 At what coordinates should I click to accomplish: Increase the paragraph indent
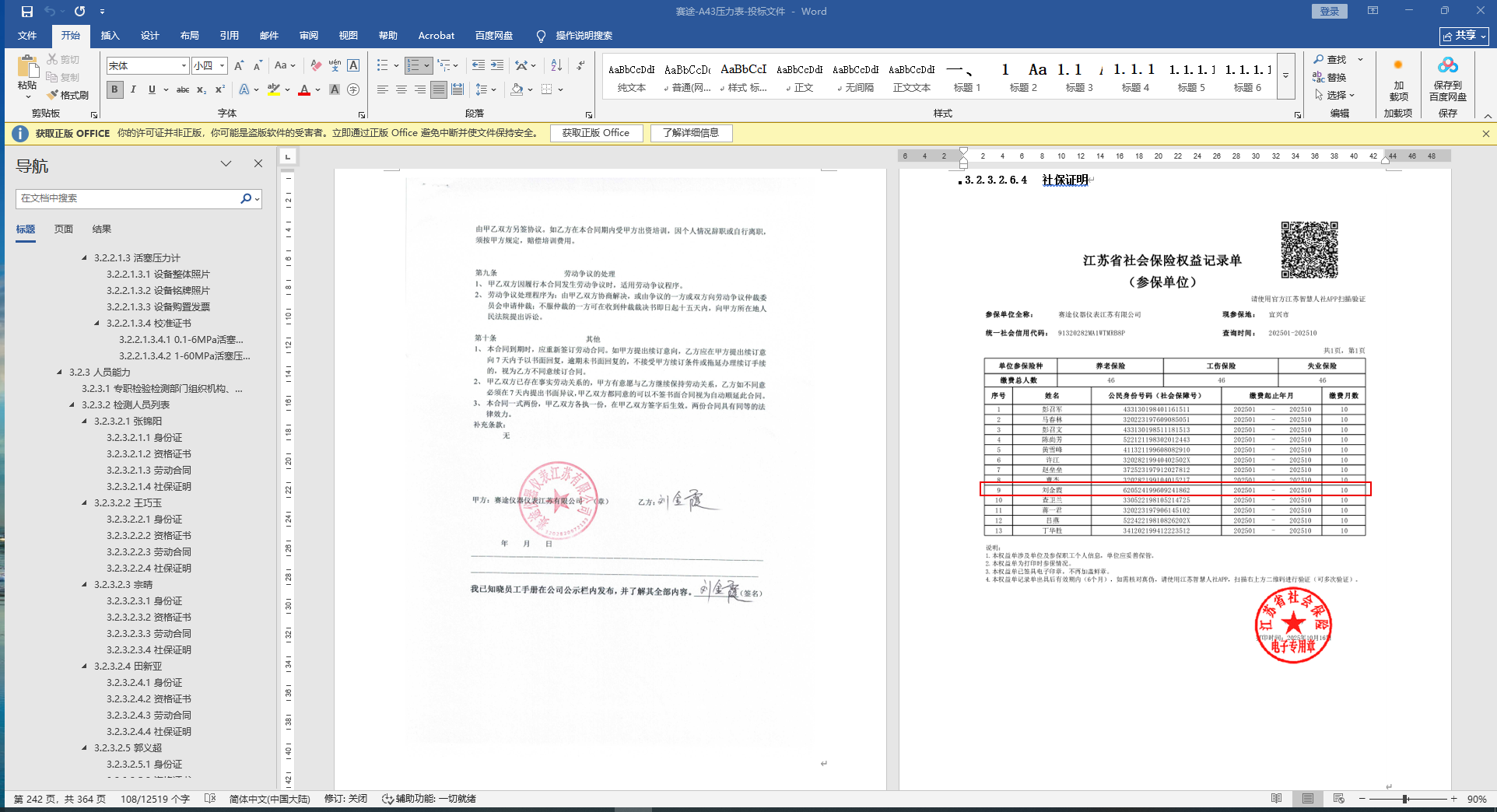click(497, 65)
